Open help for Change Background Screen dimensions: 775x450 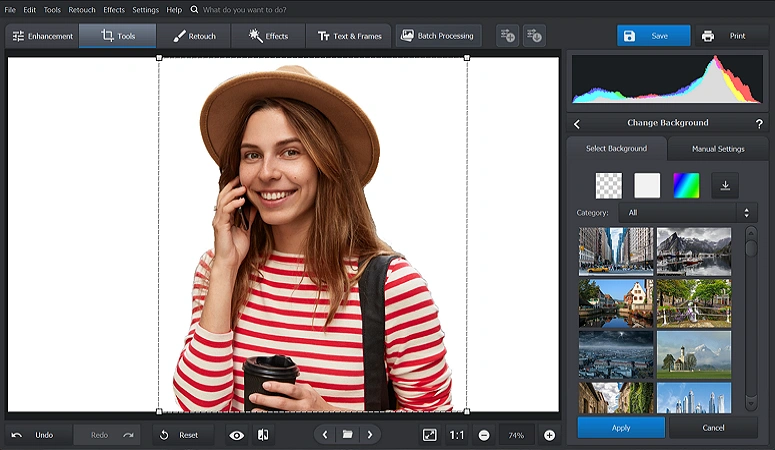pyautogui.click(x=759, y=124)
